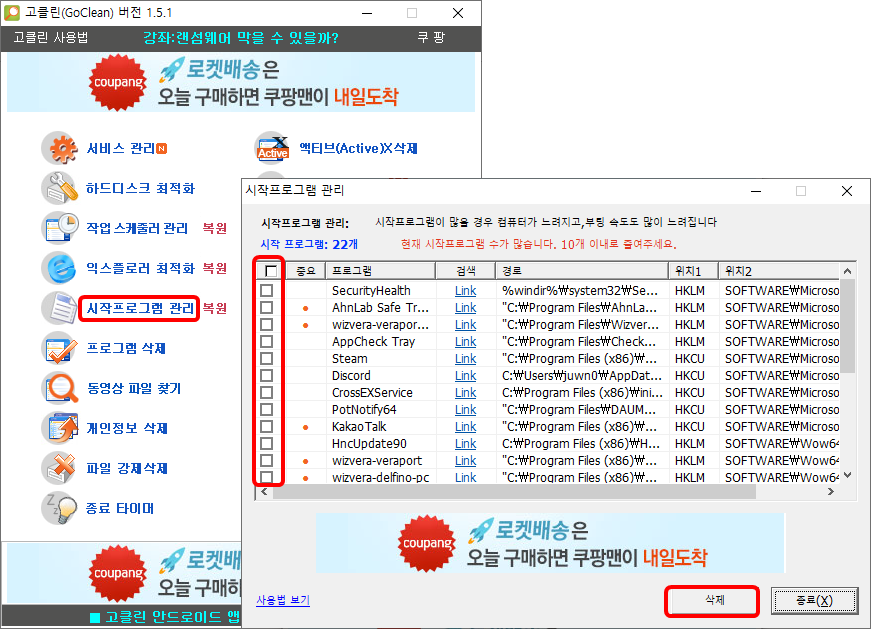Check the KakaoTalk row checkbox
The width and height of the screenshot is (871, 629).
[267, 427]
